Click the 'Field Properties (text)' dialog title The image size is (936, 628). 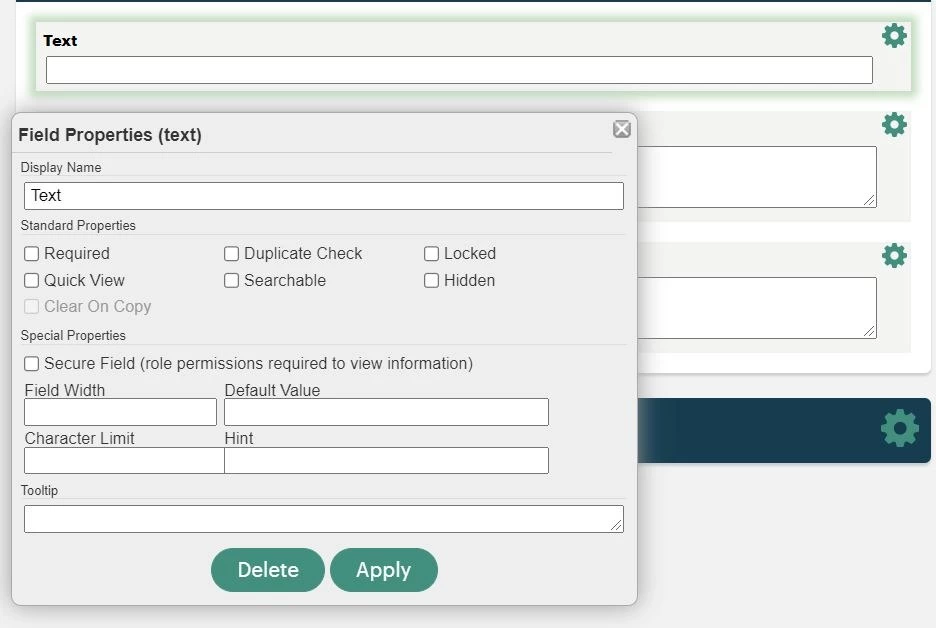pyautogui.click(x=110, y=135)
